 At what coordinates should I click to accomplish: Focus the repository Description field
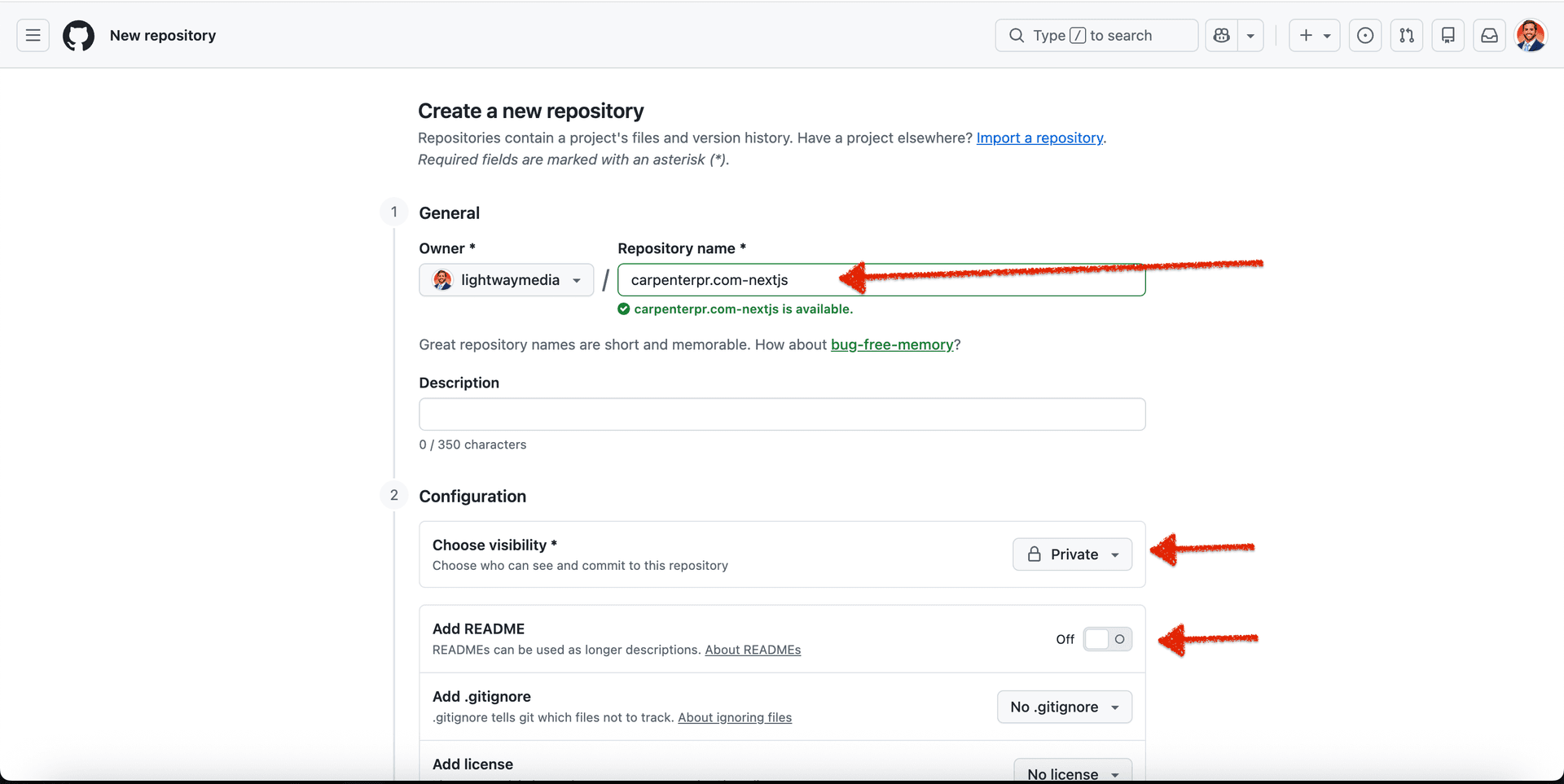(781, 414)
